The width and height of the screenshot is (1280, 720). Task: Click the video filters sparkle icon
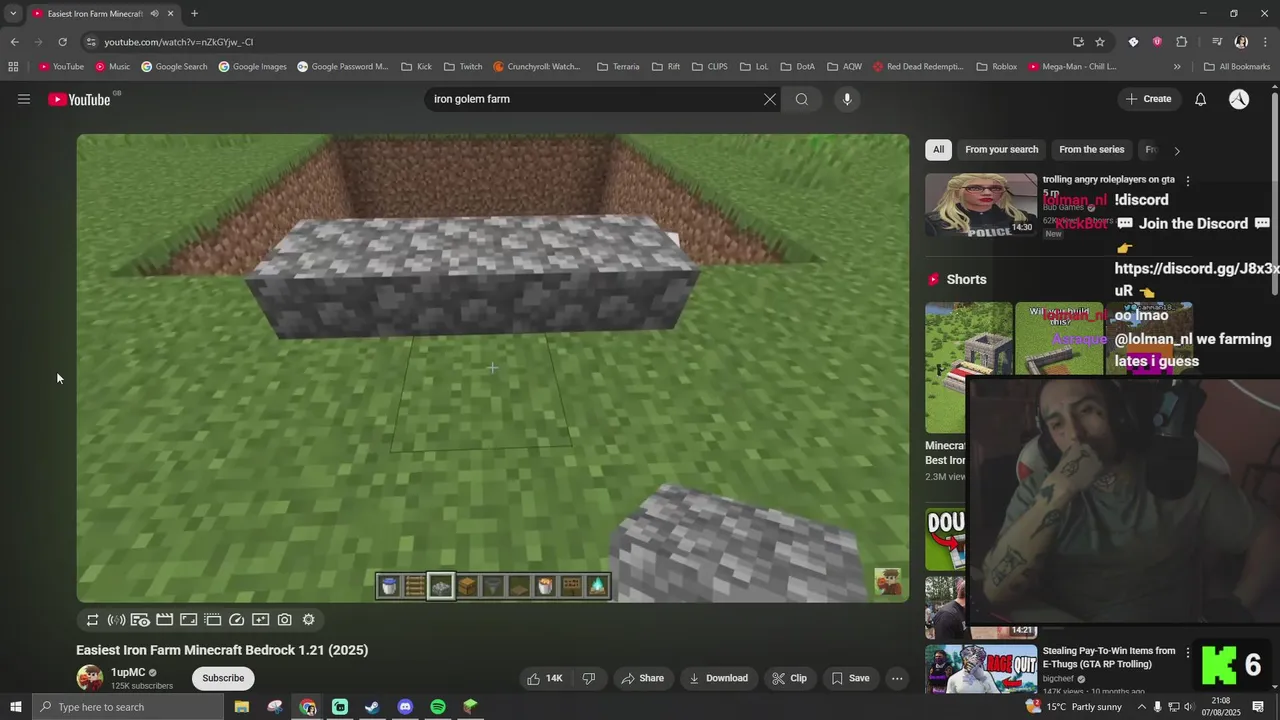[260, 620]
